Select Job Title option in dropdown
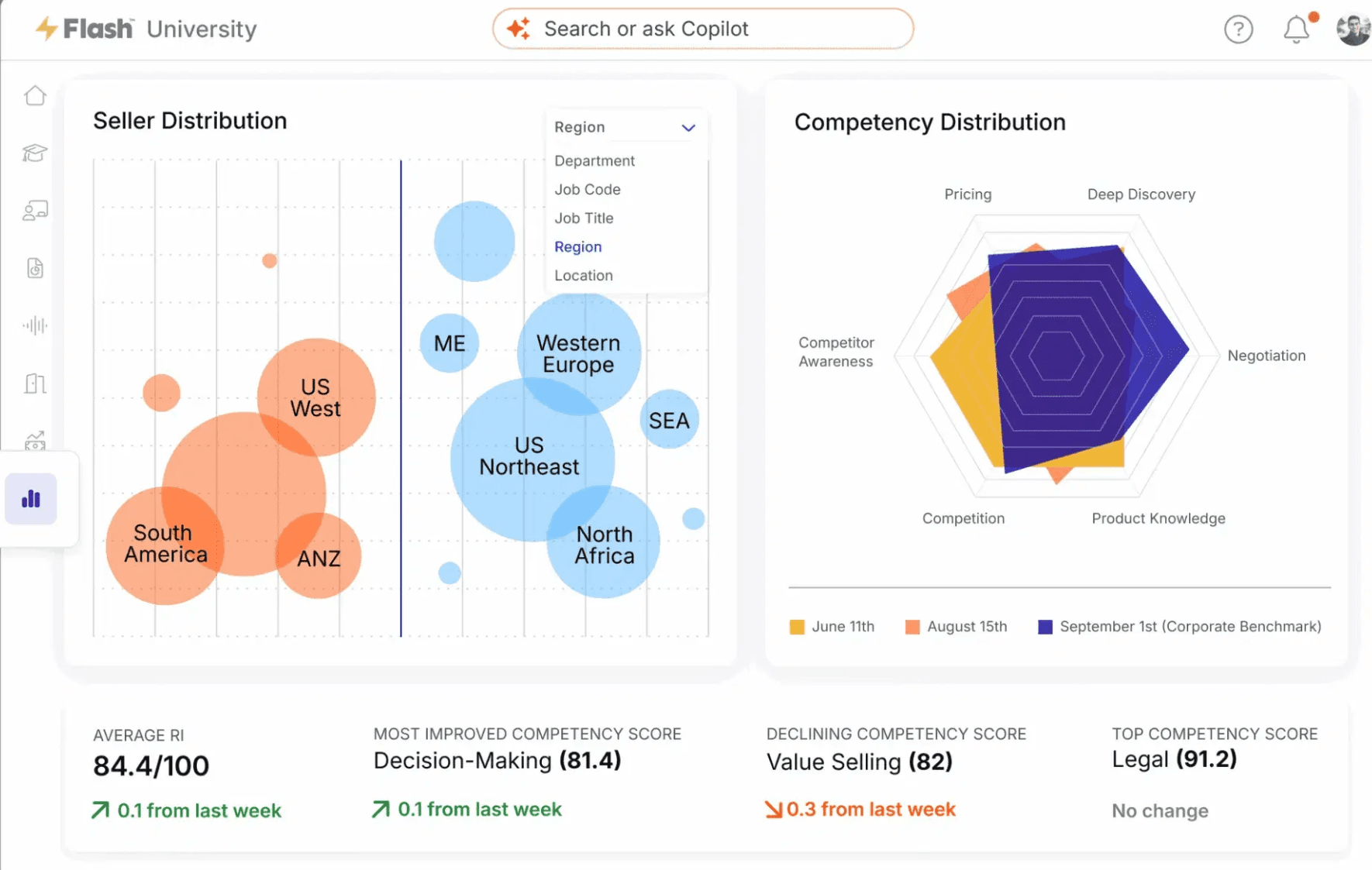Viewport: 1372px width, 870px height. (584, 218)
